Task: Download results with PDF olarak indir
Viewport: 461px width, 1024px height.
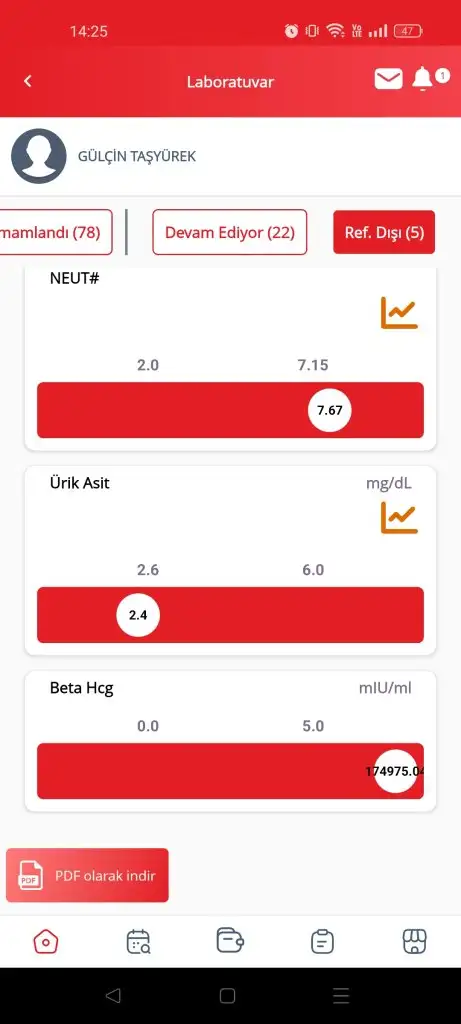Action: (x=87, y=875)
